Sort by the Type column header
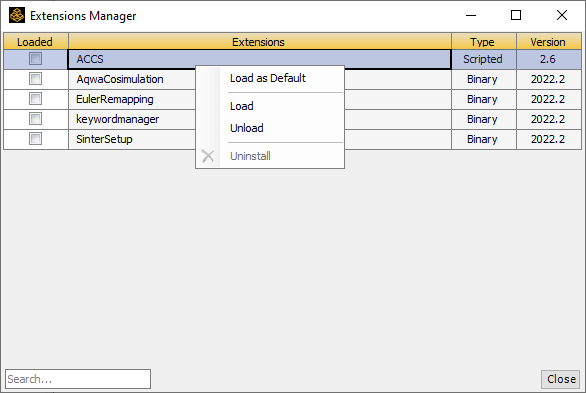The image size is (586, 393). point(484,41)
